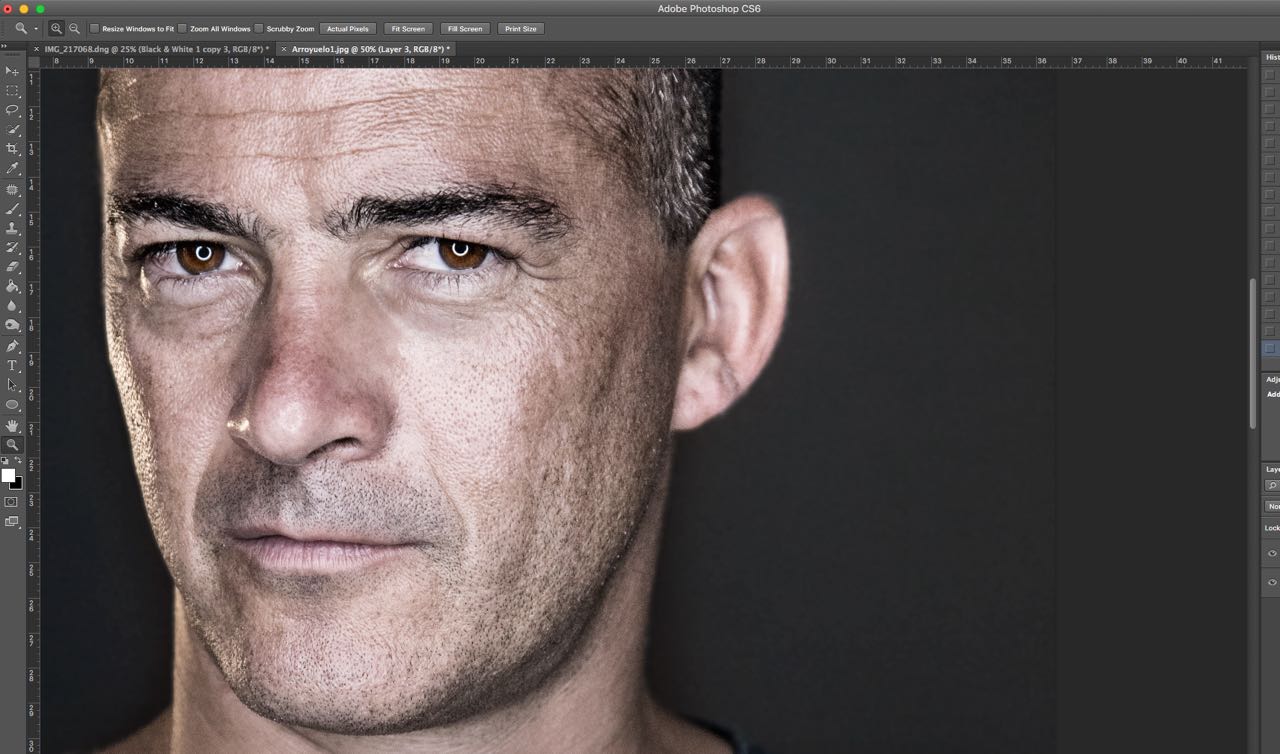Swap foreground and background colors
This screenshot has width=1280, height=754.
tap(18, 461)
